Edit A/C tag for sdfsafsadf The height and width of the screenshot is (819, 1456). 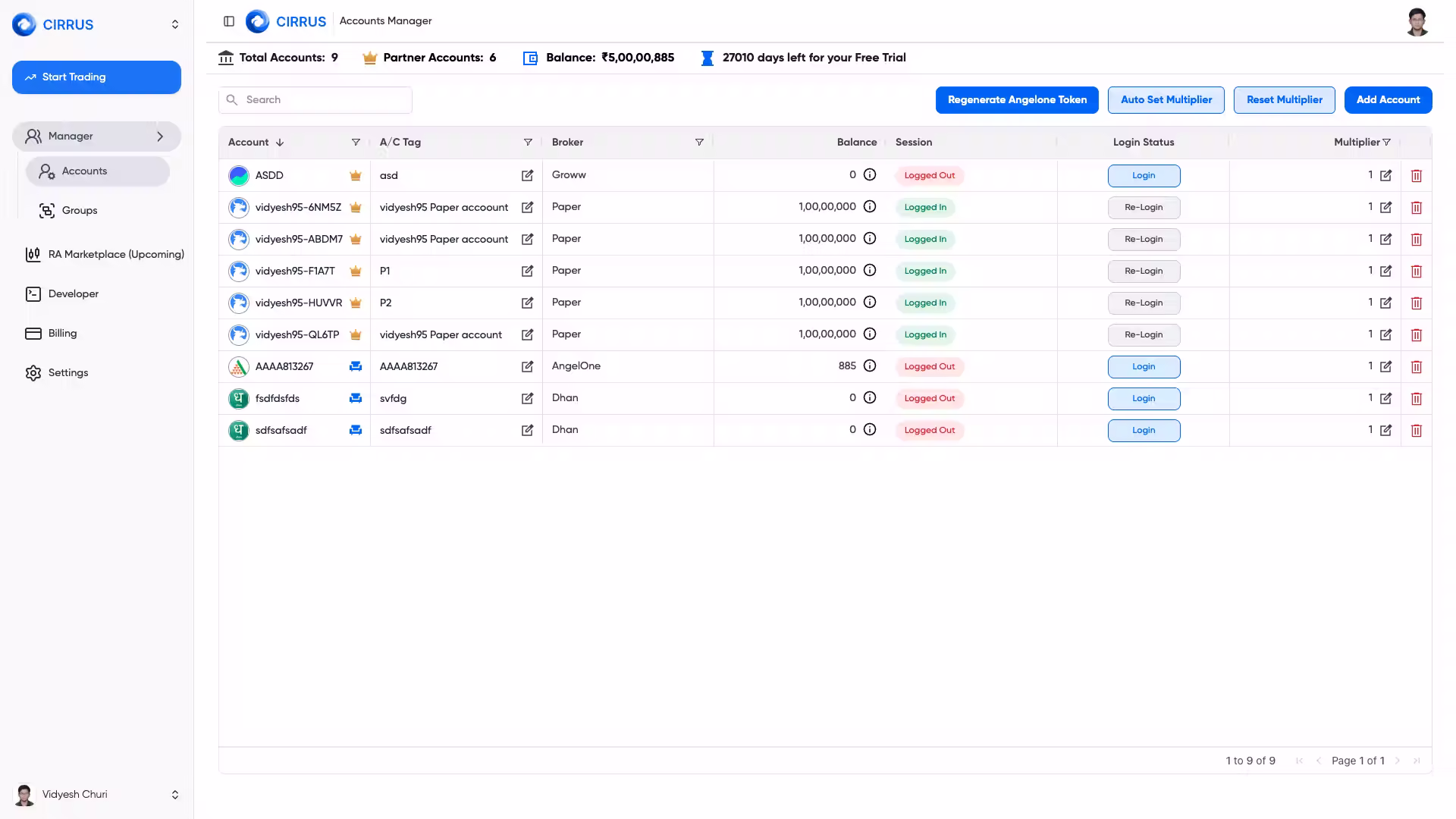tap(527, 431)
